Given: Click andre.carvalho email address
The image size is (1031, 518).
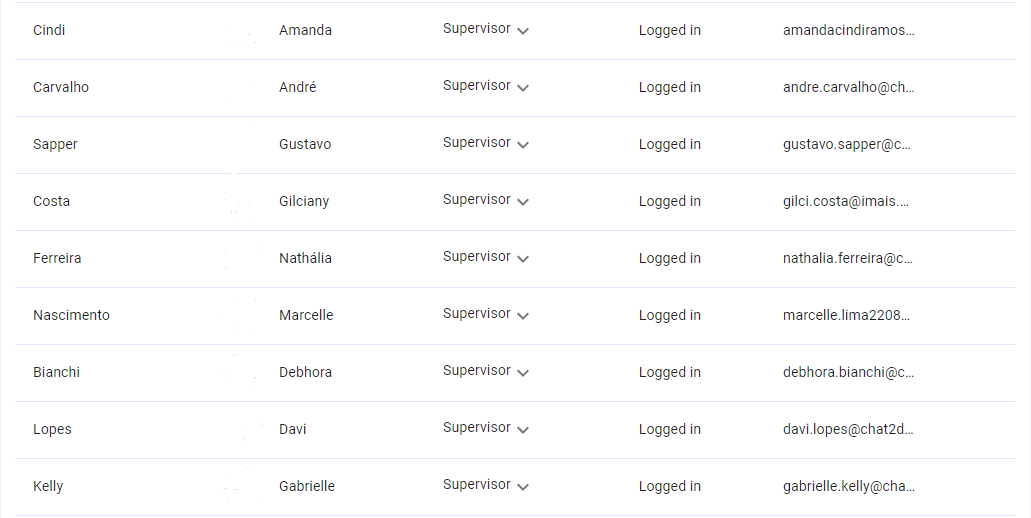Looking at the screenshot, I should tap(848, 87).
